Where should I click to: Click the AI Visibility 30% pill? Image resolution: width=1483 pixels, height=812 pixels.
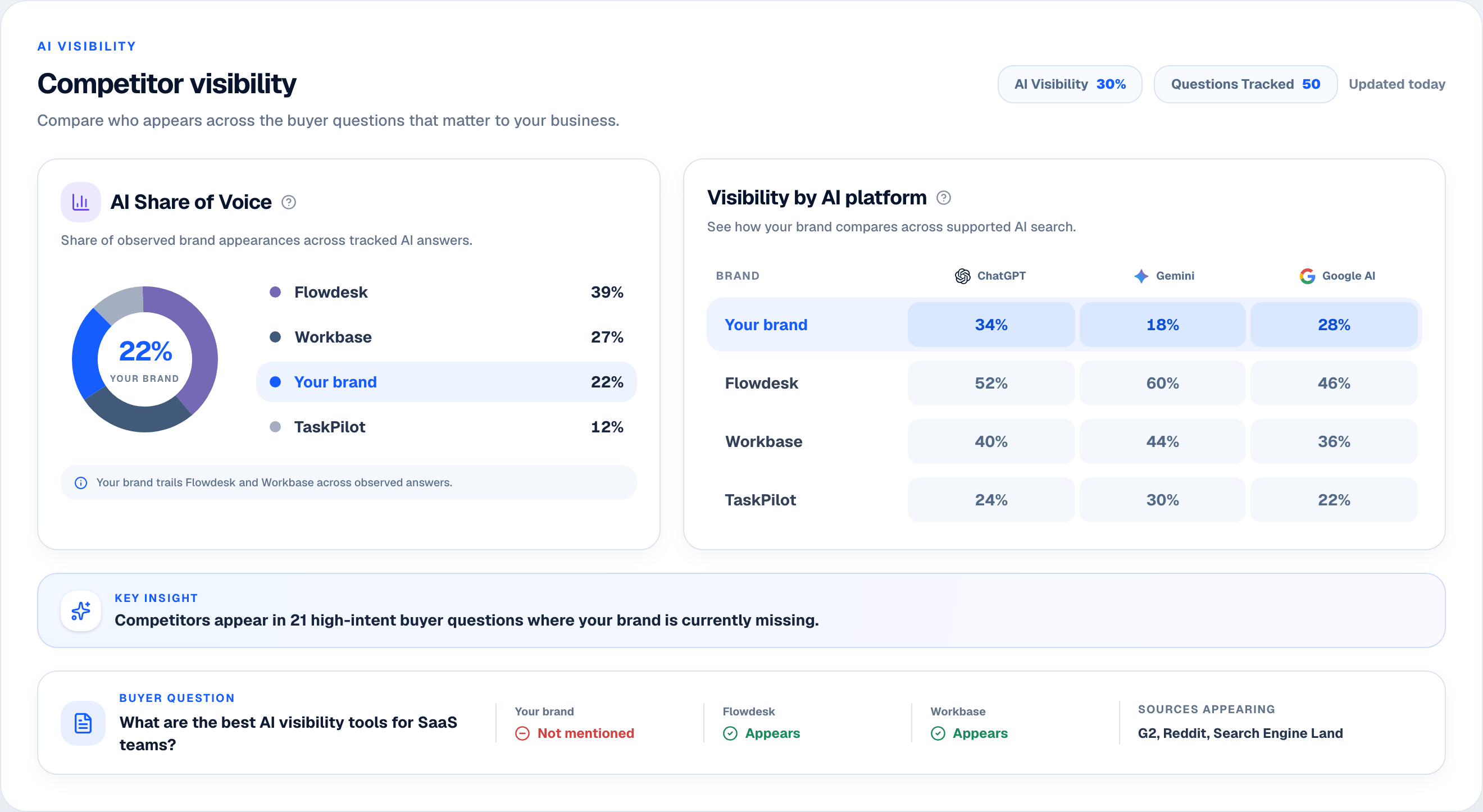pos(1070,85)
